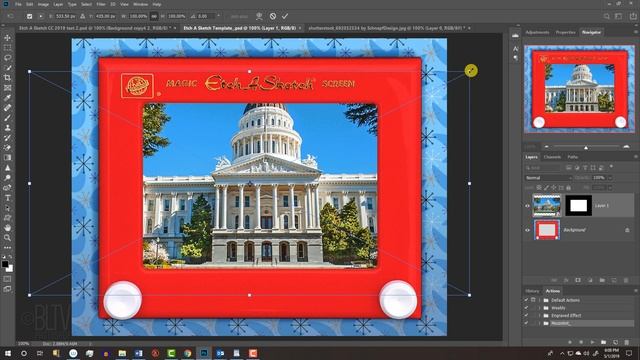Click the delete layer trash icon
Screen dimensions: 640x360
(626, 280)
